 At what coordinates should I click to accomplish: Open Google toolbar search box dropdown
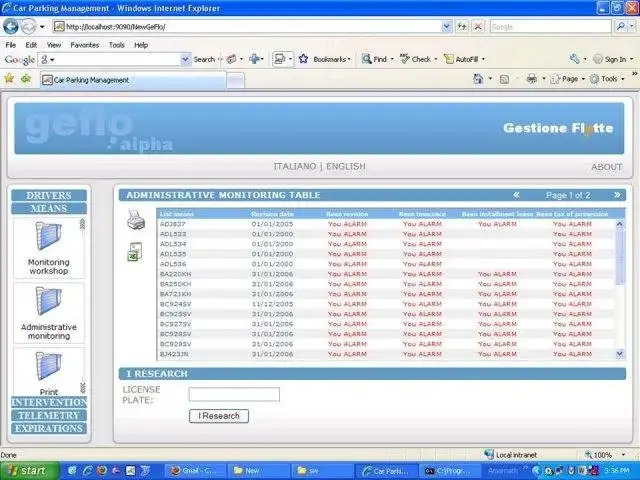185,59
